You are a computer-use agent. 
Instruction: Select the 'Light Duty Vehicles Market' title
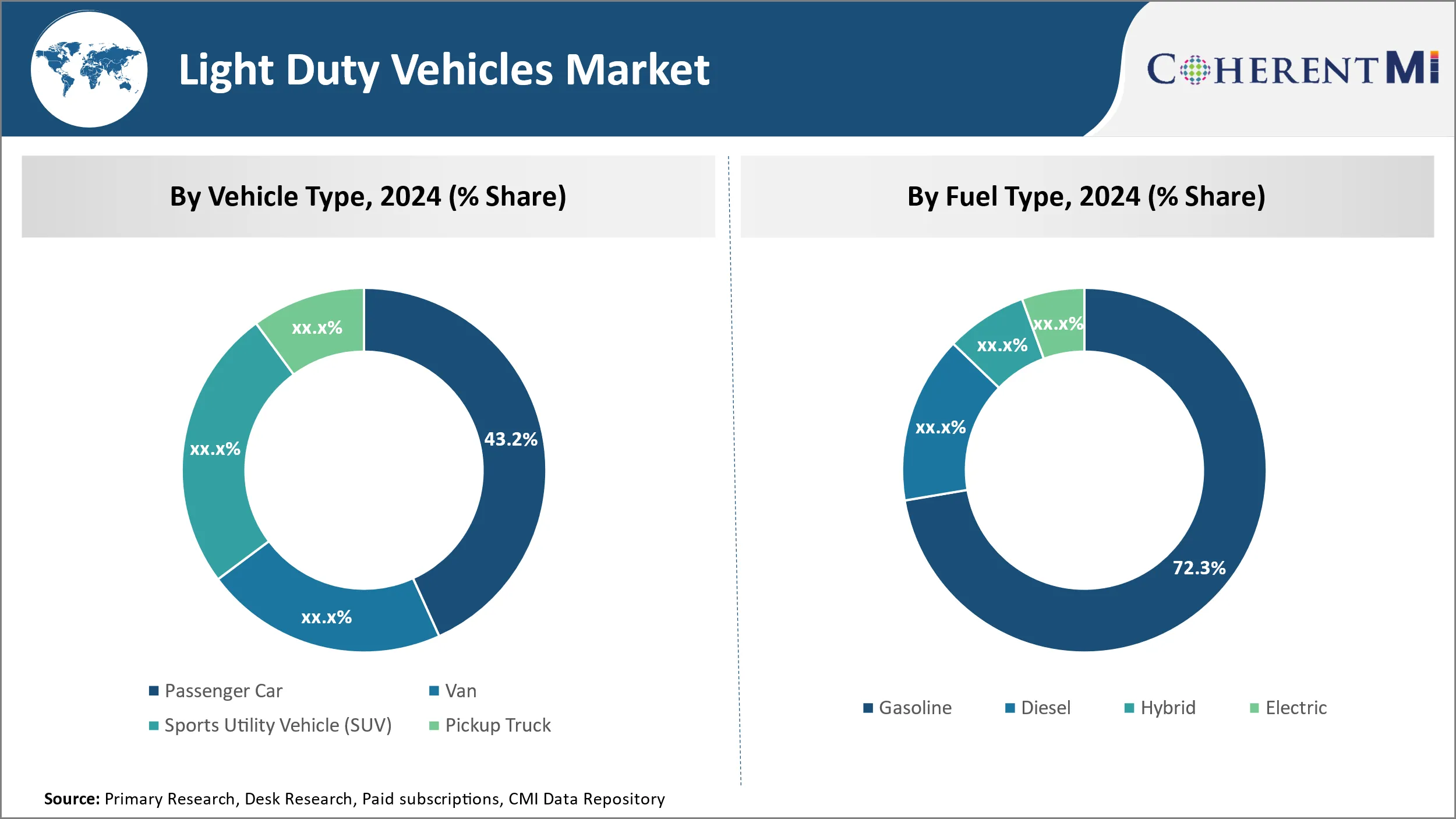tap(444, 70)
